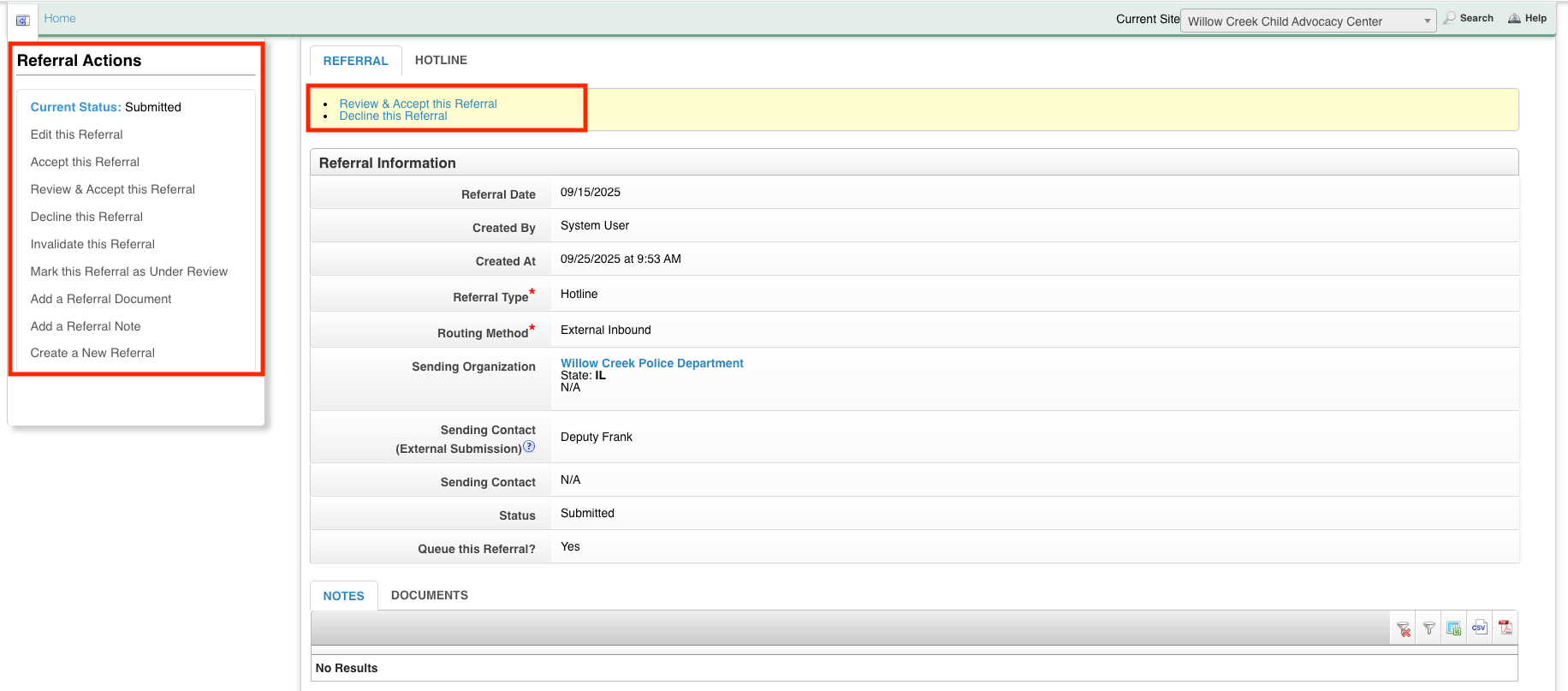The height and width of the screenshot is (691, 1568).
Task: Click Routing Method value External Inbound
Action: [605, 330]
